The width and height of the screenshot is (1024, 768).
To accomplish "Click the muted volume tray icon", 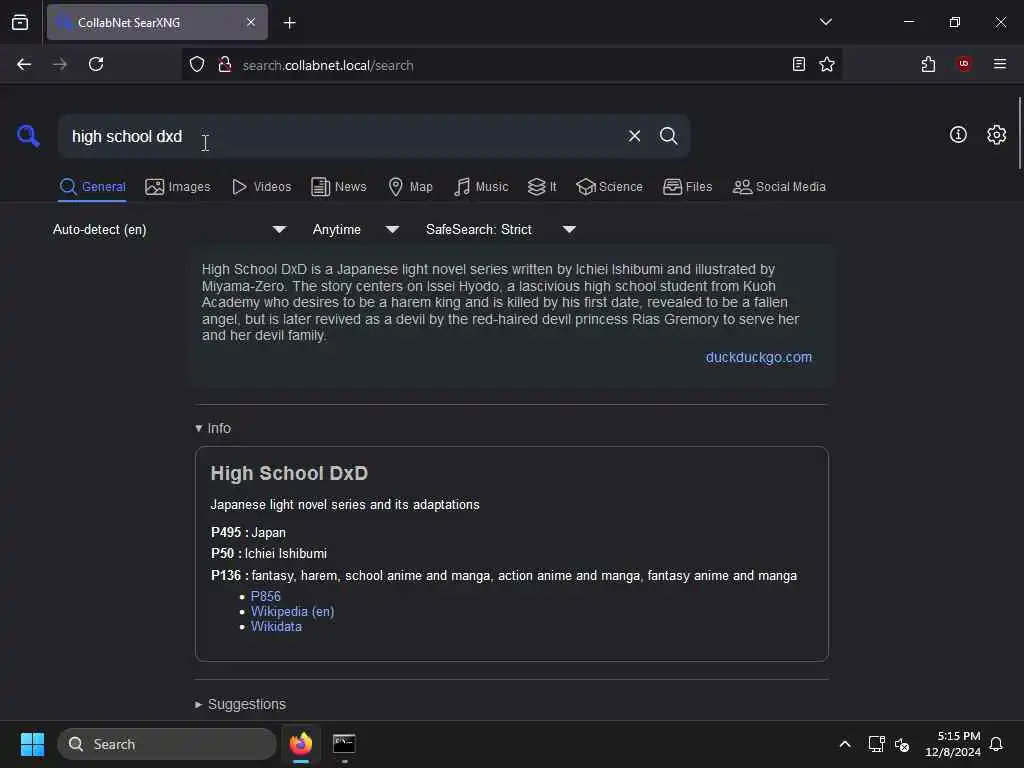I will [x=902, y=744].
